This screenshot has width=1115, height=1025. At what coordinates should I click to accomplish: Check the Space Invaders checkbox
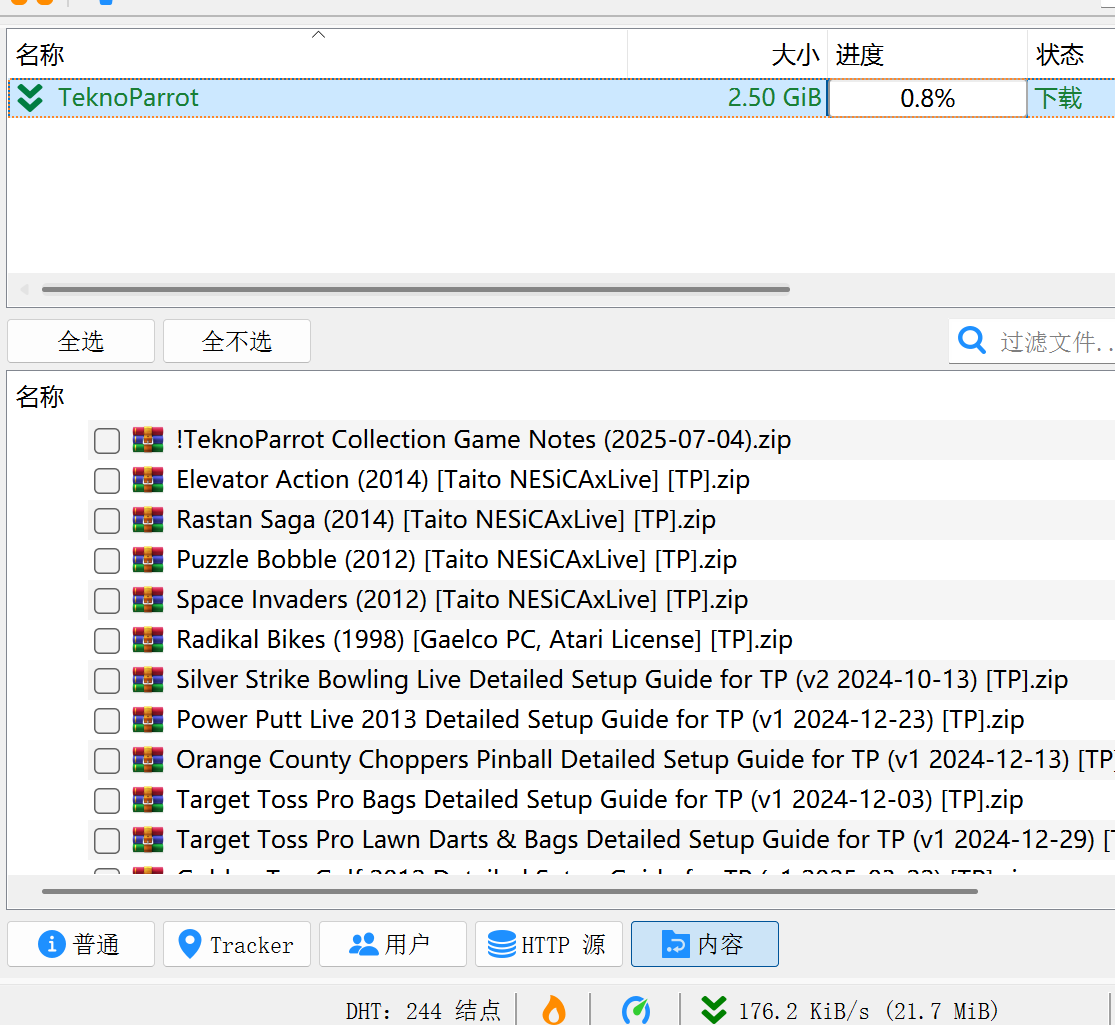(x=107, y=600)
